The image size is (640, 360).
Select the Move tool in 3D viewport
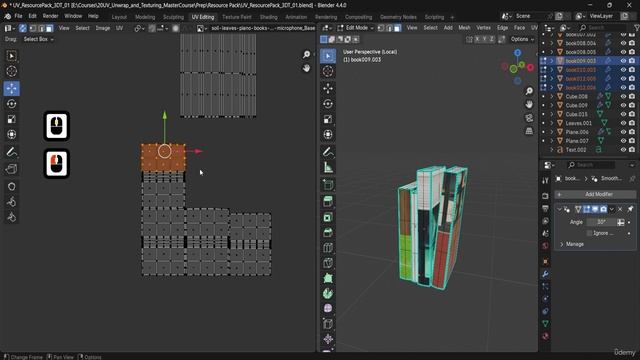pos(328,88)
